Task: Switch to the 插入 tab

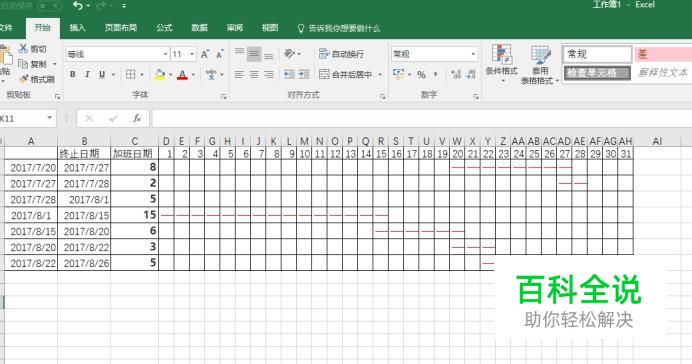Action: [77, 28]
